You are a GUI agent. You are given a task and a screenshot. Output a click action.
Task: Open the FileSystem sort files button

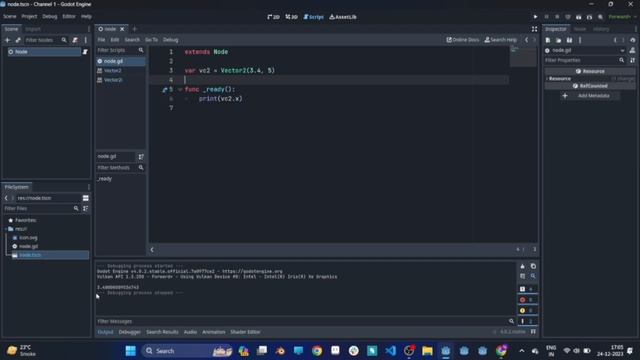85,209
